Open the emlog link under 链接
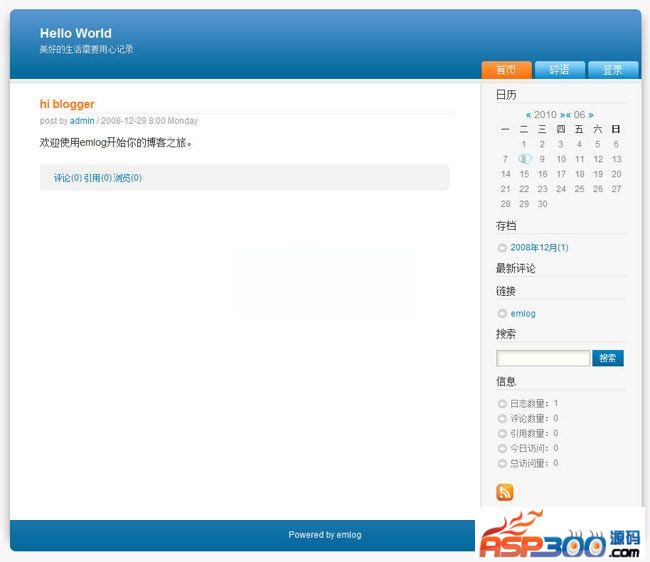 tap(523, 314)
